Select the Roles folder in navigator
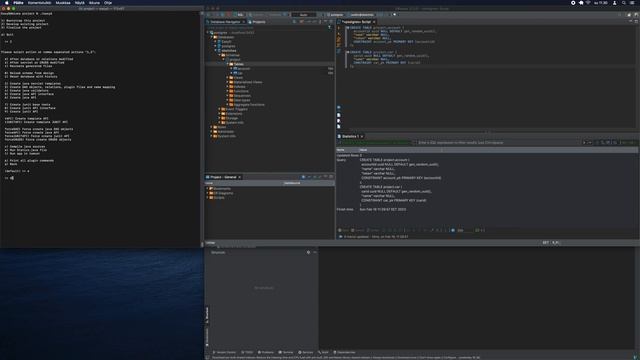This screenshot has height=360, width=640. (x=220, y=127)
